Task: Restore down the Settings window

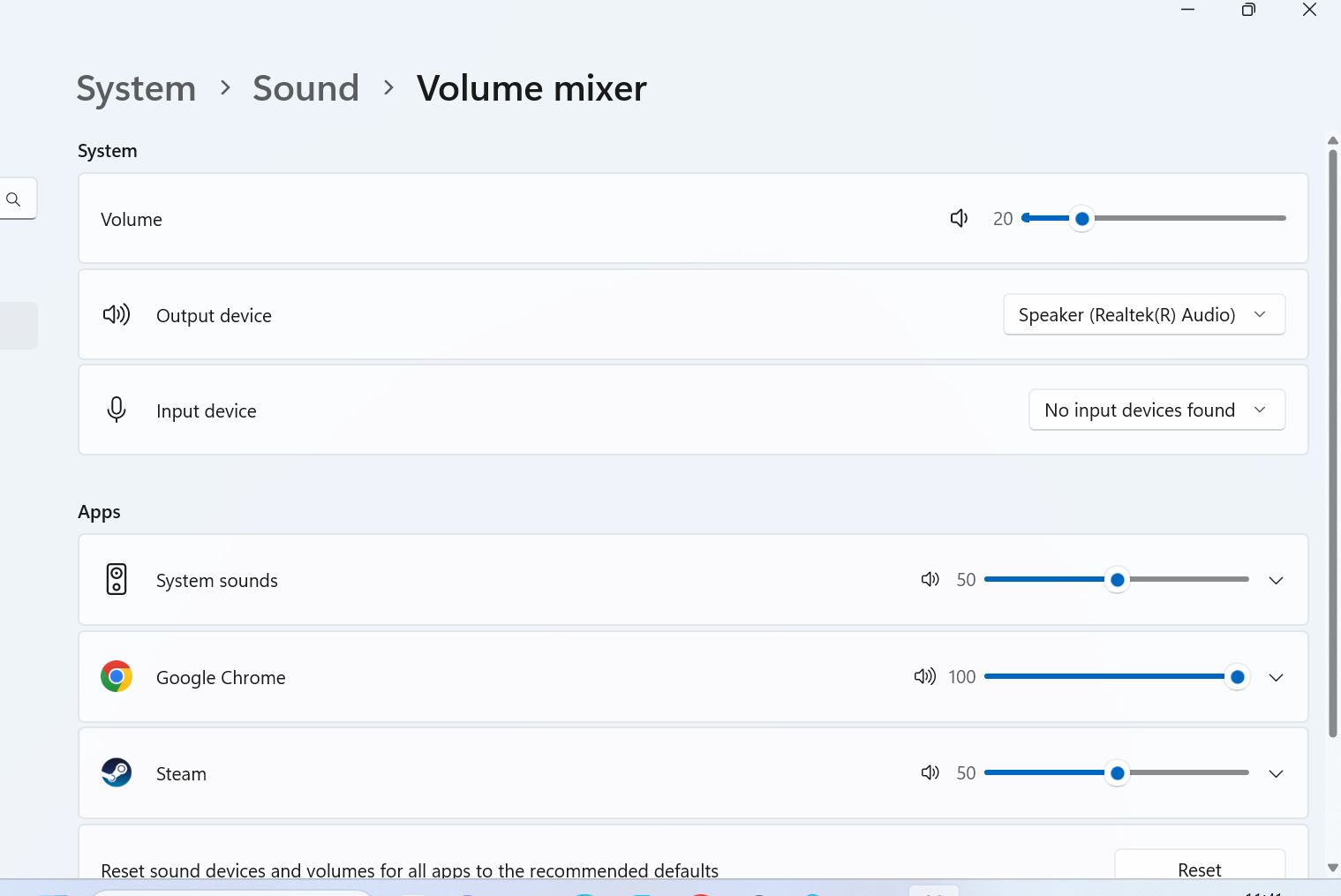Action: point(1248,10)
